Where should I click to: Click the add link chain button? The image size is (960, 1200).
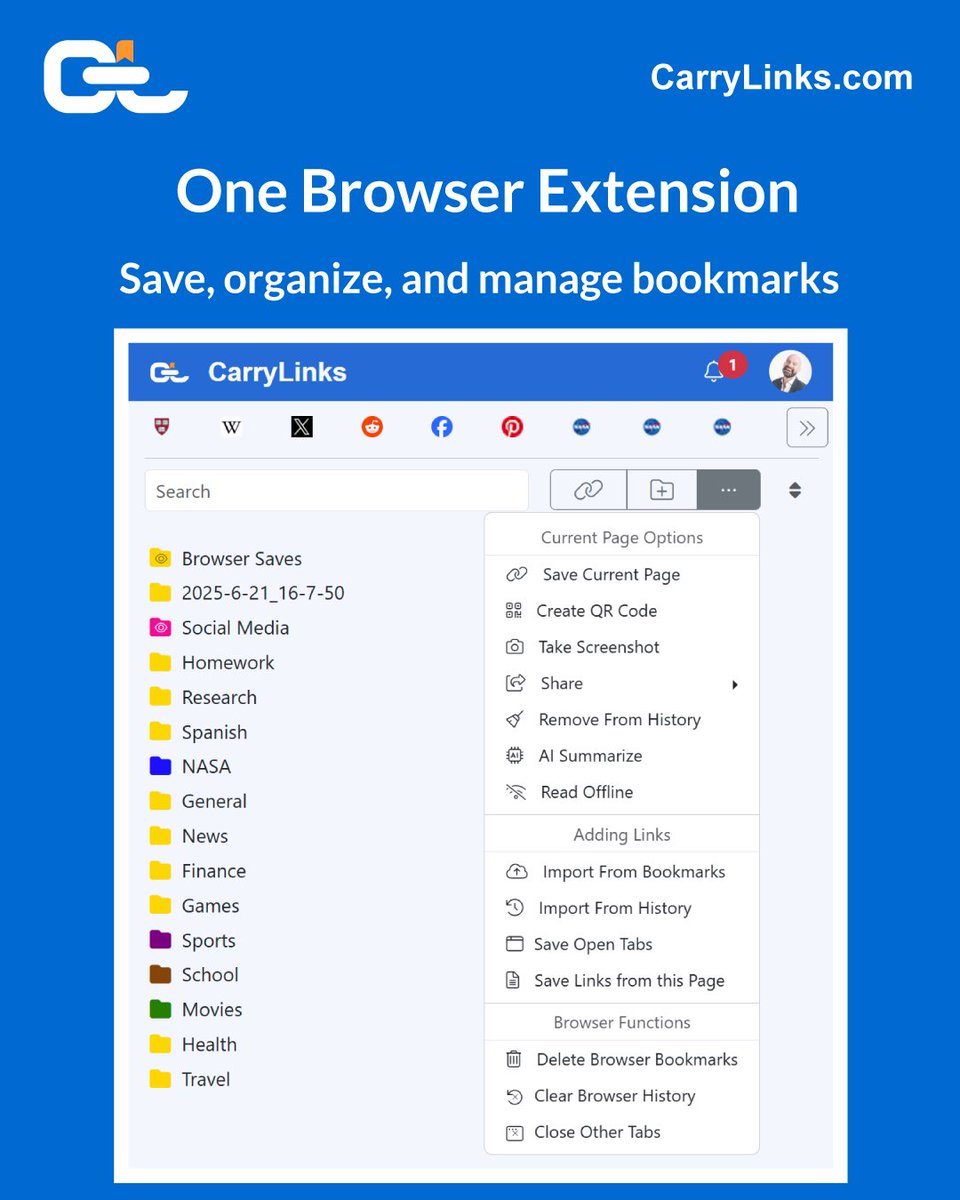588,490
